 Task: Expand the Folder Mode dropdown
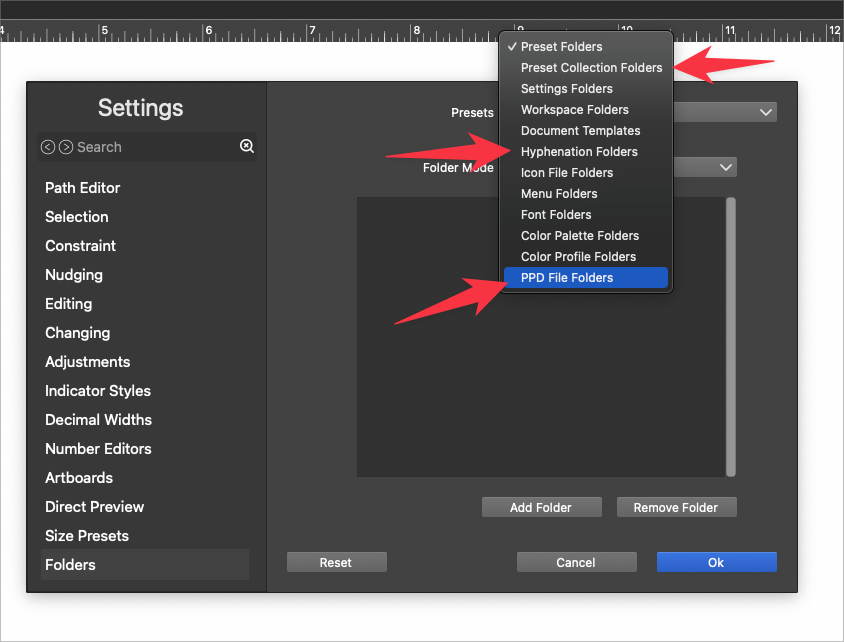726,168
